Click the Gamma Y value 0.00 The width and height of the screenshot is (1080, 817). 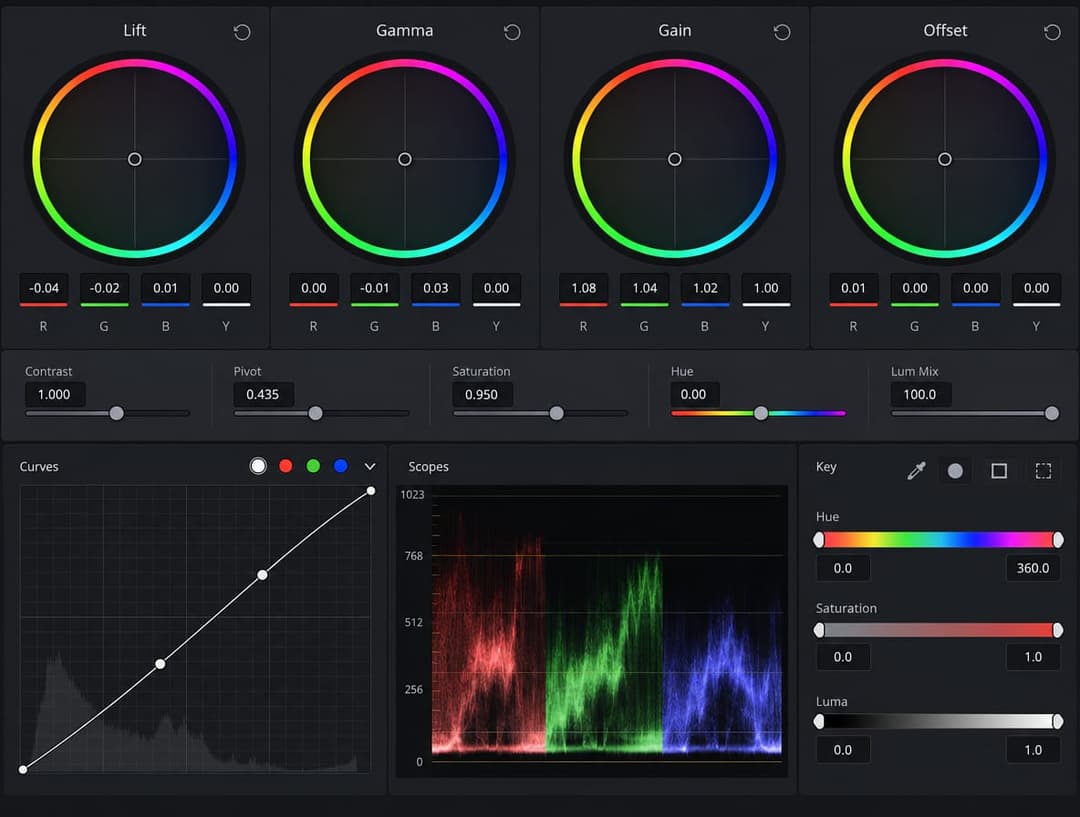(x=496, y=288)
